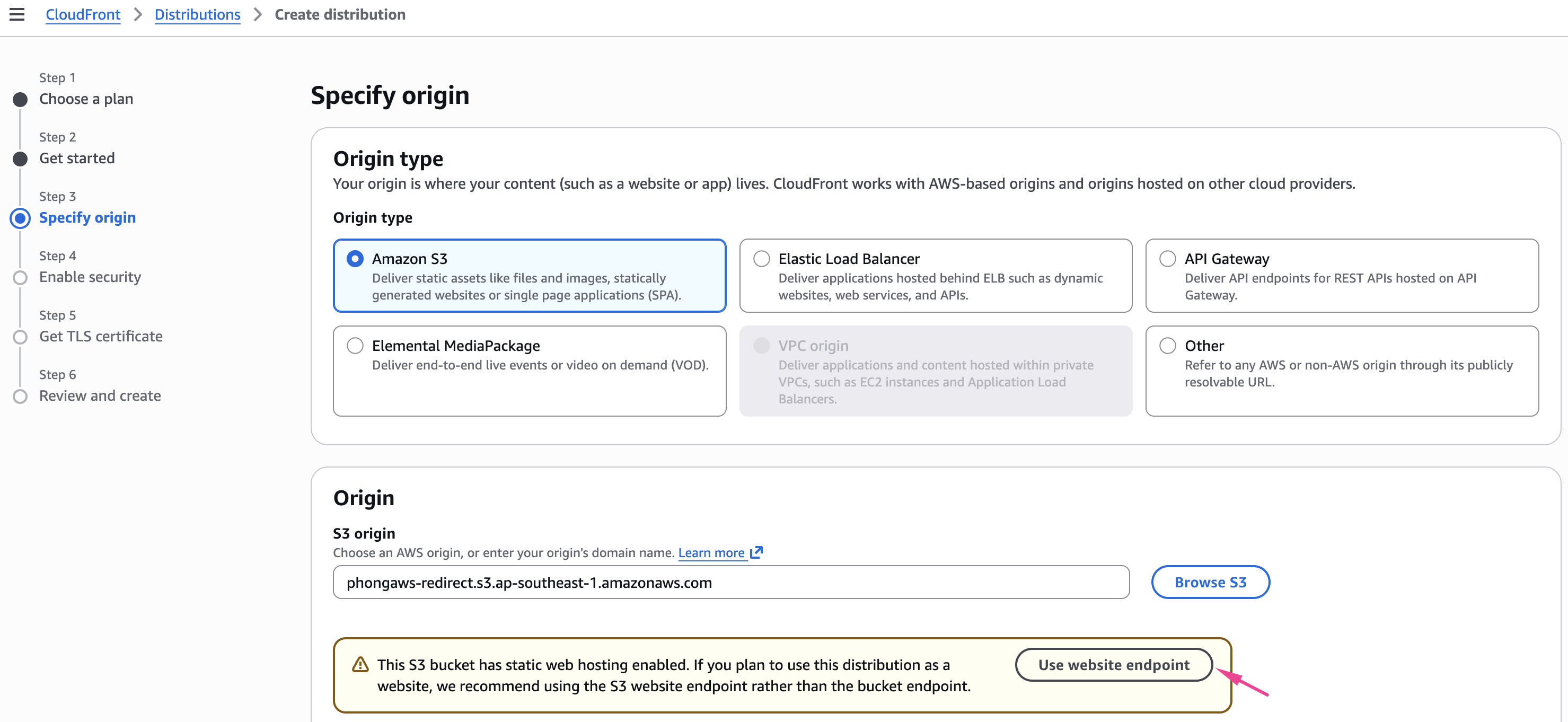Choose the API Gateway radio option
The height and width of the screenshot is (722, 1568).
1167,259
